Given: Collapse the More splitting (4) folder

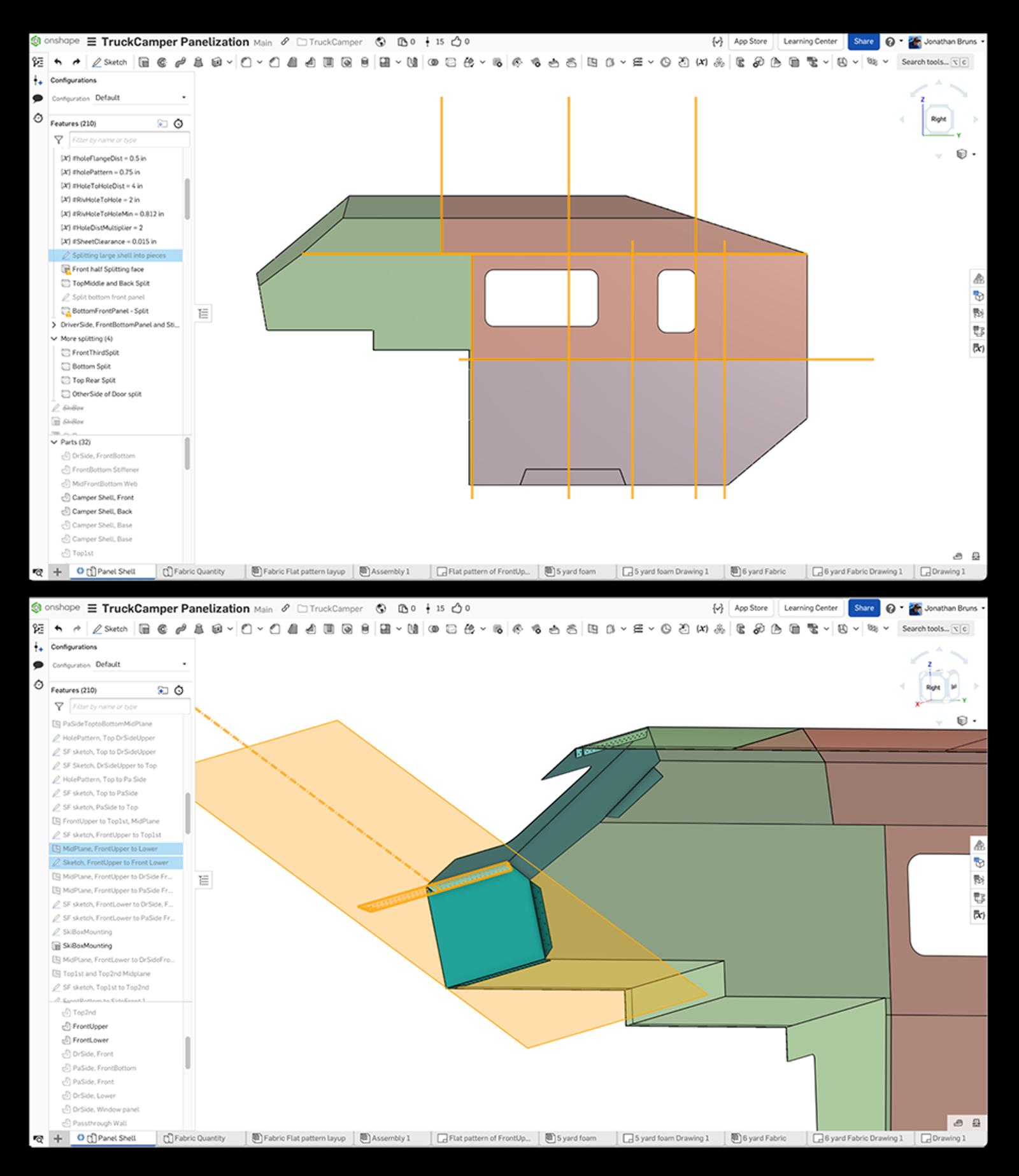Looking at the screenshot, I should (54, 339).
